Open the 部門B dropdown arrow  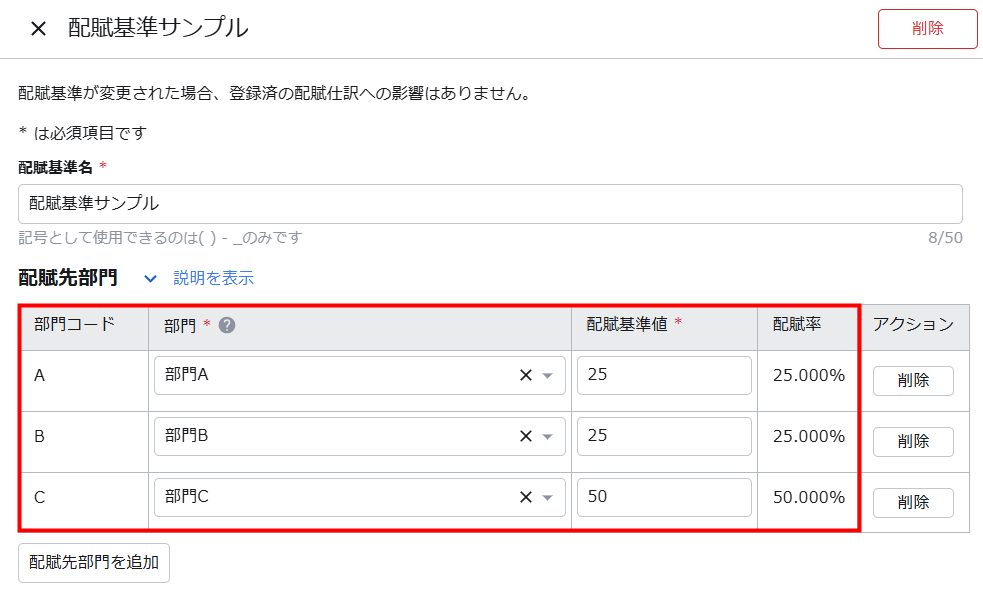[548, 437]
